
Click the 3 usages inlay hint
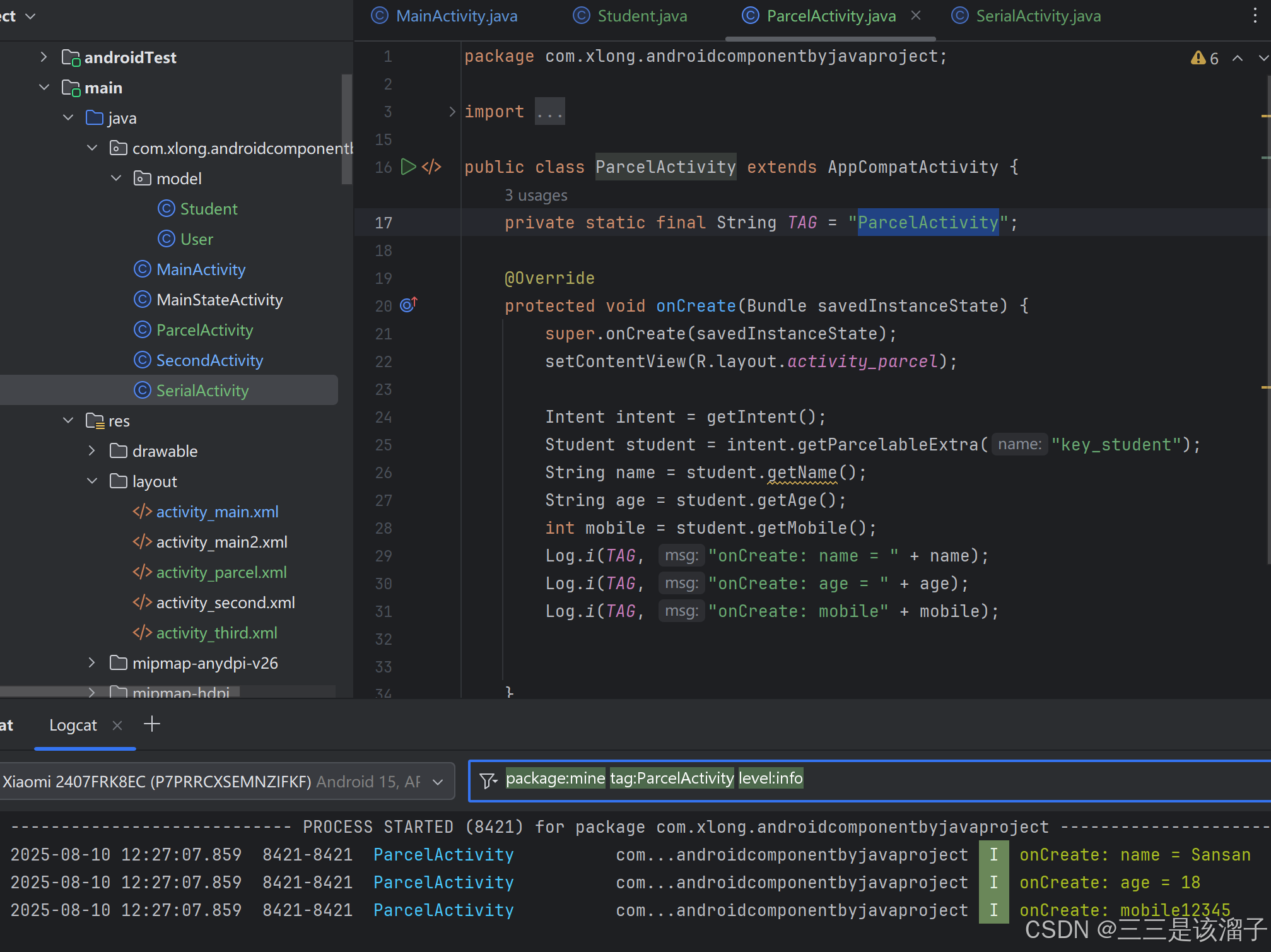coord(536,196)
